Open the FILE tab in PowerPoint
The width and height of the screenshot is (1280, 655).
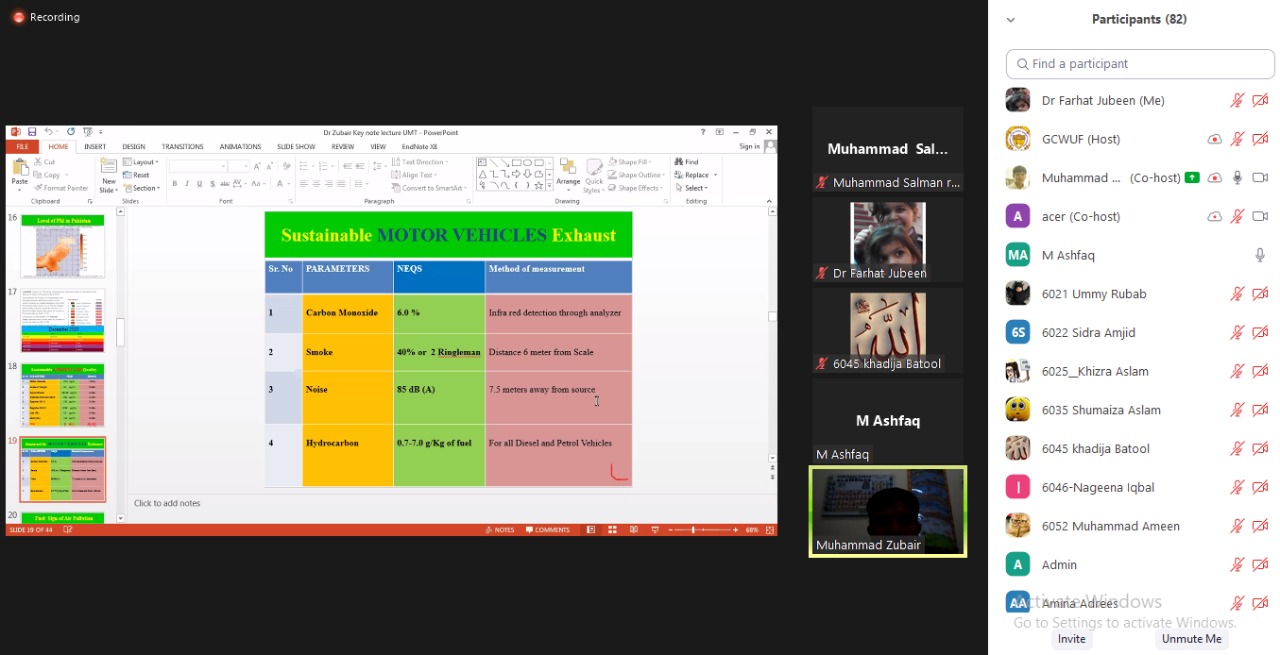pos(21,147)
